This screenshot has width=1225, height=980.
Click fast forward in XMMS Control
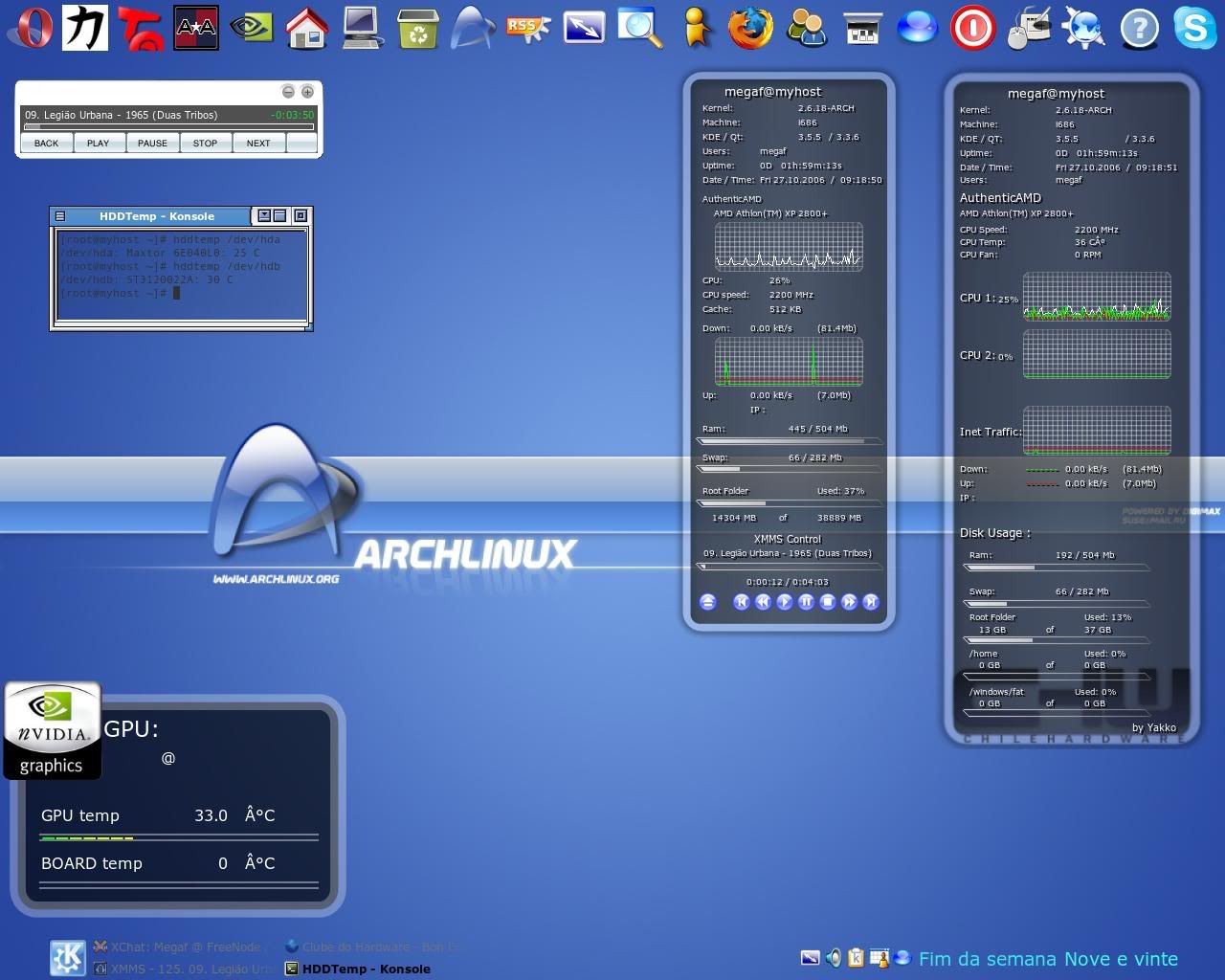tap(849, 602)
